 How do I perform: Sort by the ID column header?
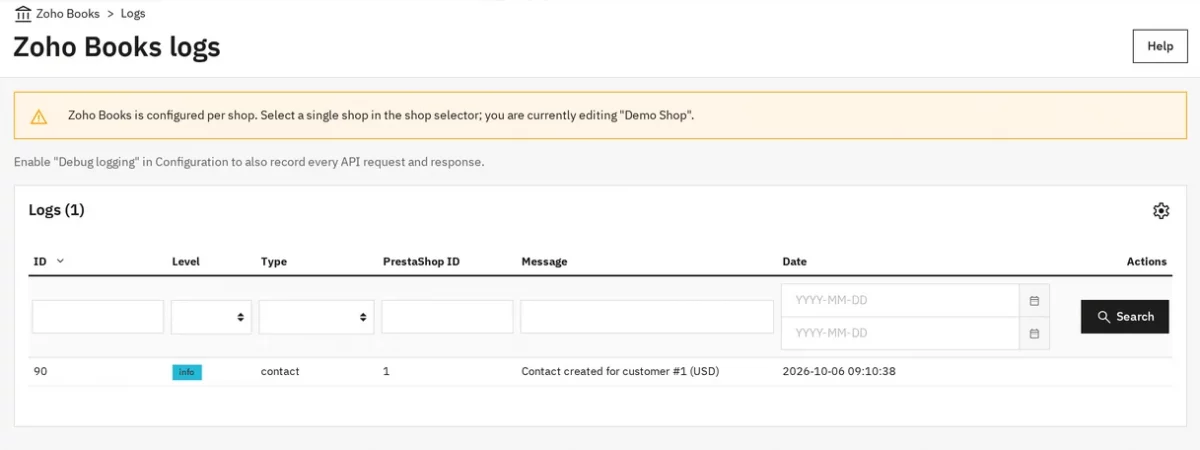click(x=40, y=261)
